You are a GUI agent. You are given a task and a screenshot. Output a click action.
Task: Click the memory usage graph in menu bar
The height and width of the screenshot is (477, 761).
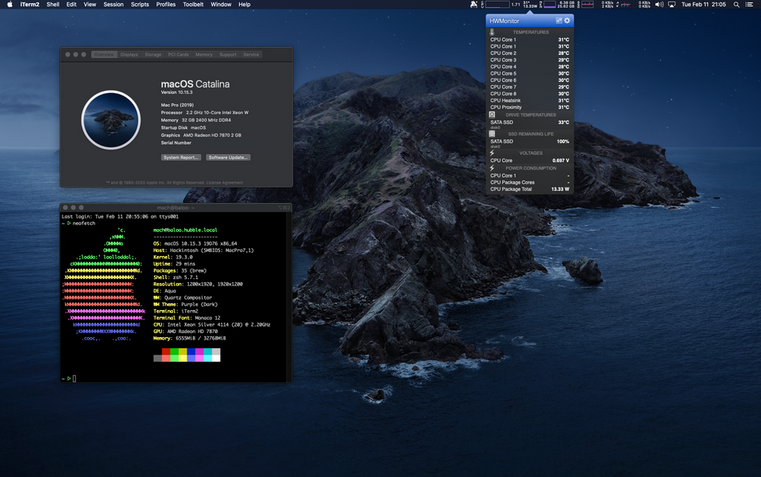click(x=549, y=4)
